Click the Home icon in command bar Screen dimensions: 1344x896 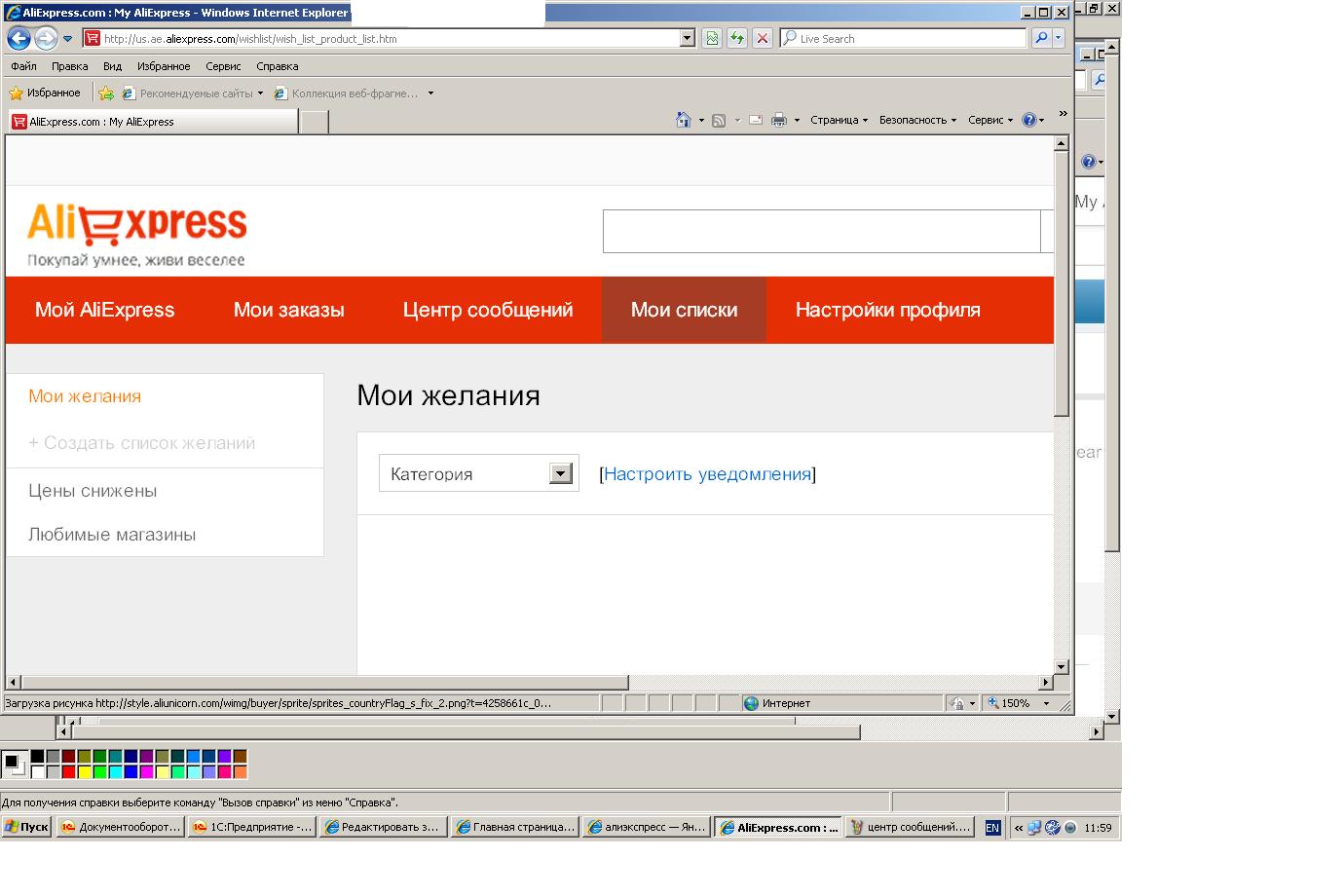point(684,120)
